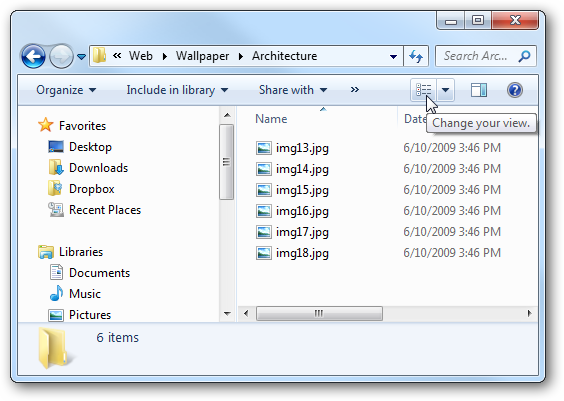The width and height of the screenshot is (564, 401).
Task: Open the Documents library
Action: [x=99, y=273]
